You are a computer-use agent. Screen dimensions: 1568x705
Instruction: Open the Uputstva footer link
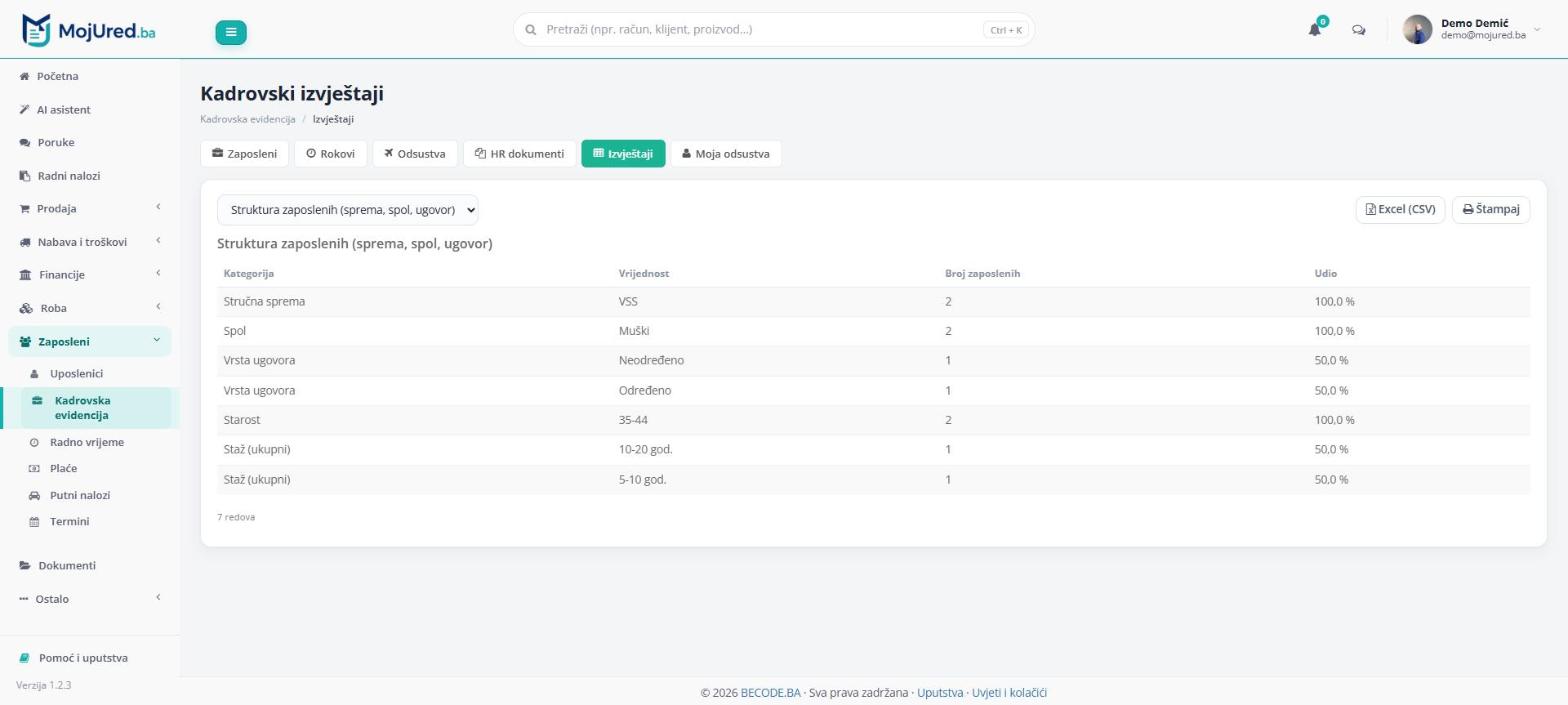940,692
